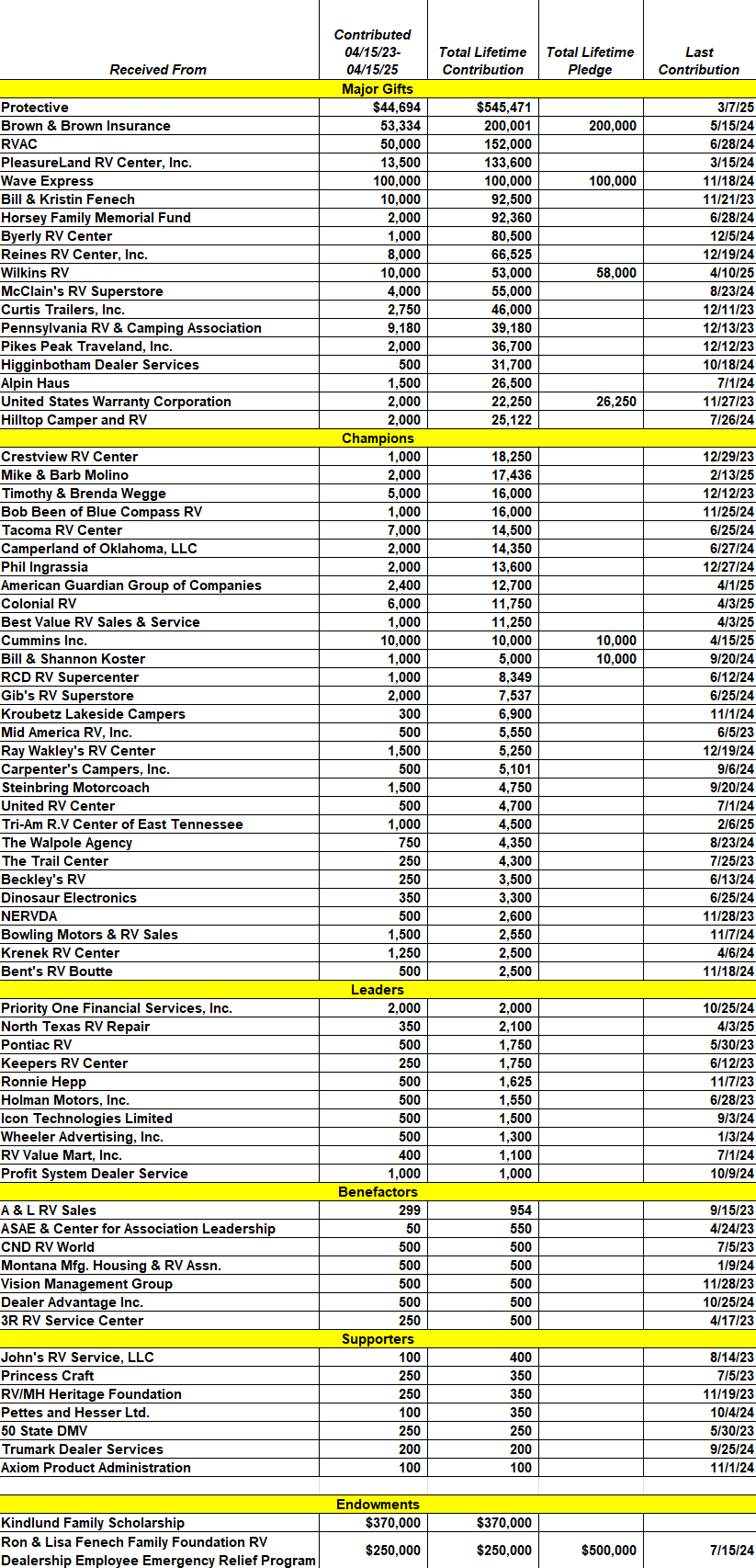Screen dimensions: 756x1568
Task: Click 'Profit System Dealer Service' cell
Action: (95, 1174)
